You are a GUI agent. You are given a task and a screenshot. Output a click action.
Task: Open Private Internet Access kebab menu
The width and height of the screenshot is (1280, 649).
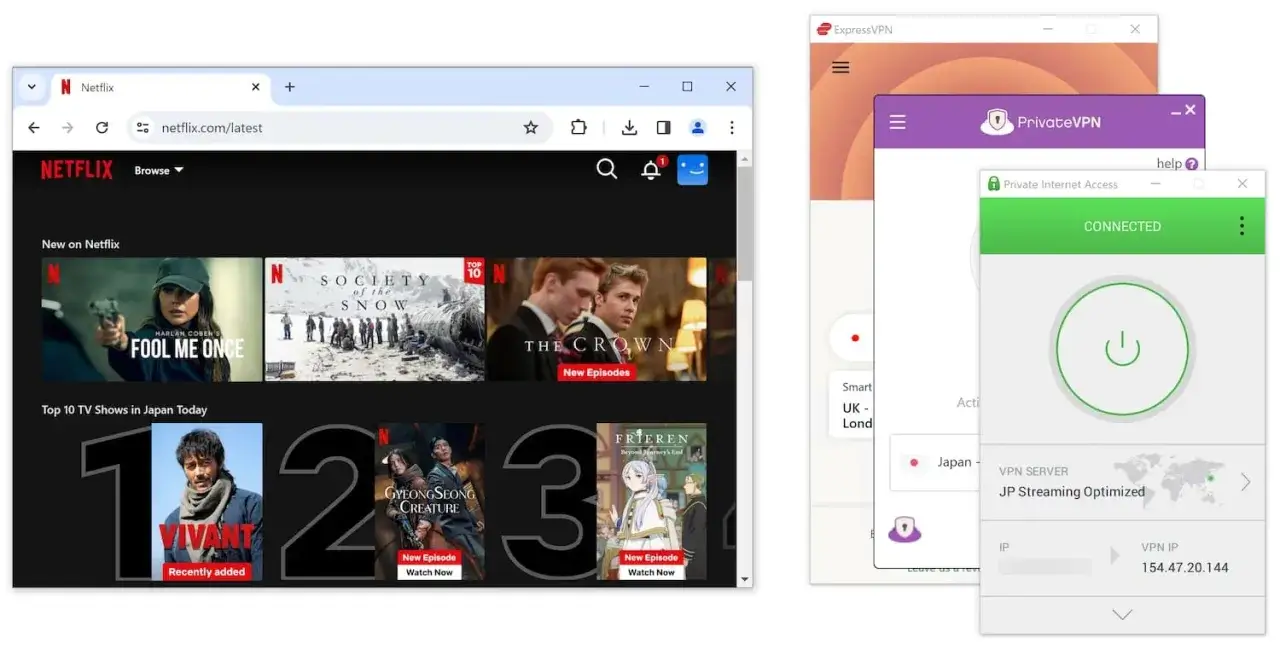point(1240,226)
